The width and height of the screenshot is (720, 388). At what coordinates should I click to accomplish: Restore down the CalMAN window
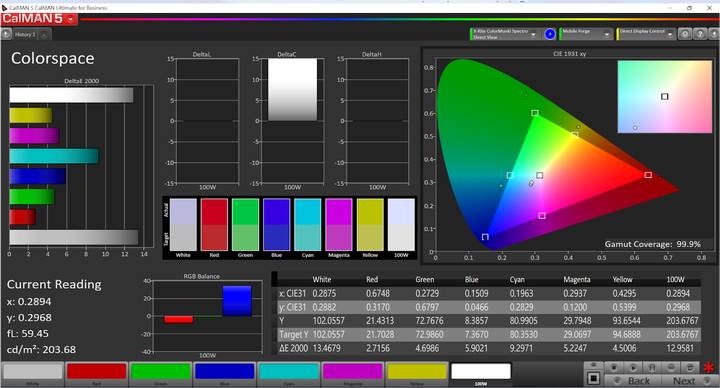(x=689, y=8)
